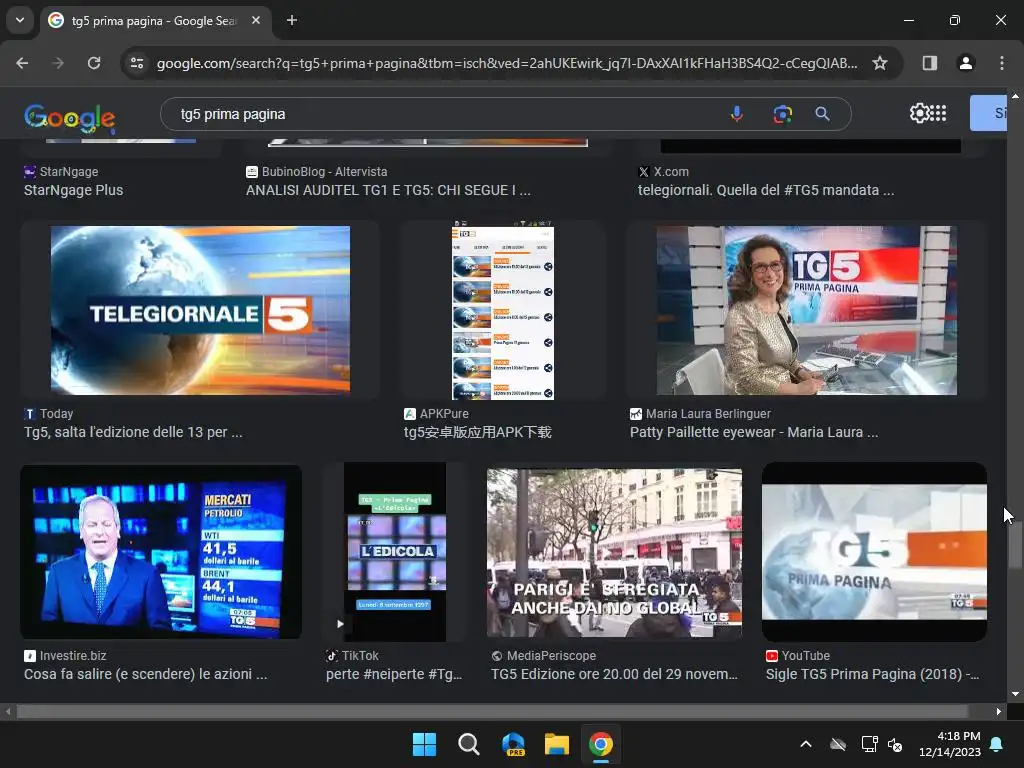Open Chrome from the taskbar
1024x768 pixels.
(601, 744)
